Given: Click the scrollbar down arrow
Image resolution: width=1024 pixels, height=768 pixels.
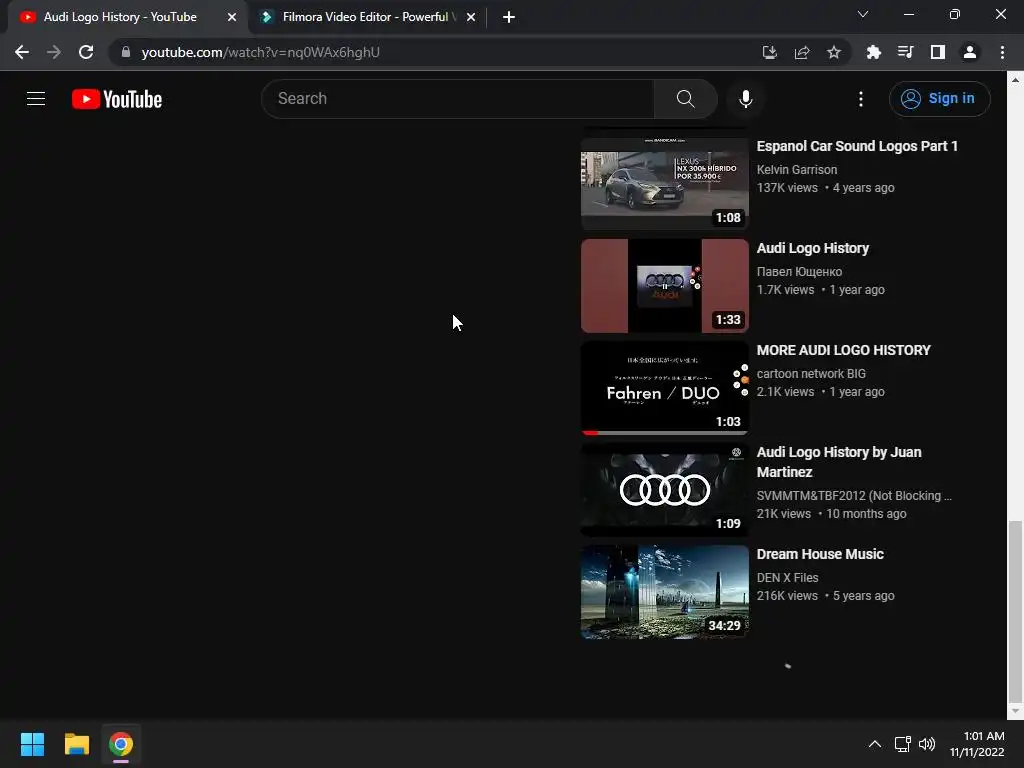Looking at the screenshot, I should [x=1014, y=711].
